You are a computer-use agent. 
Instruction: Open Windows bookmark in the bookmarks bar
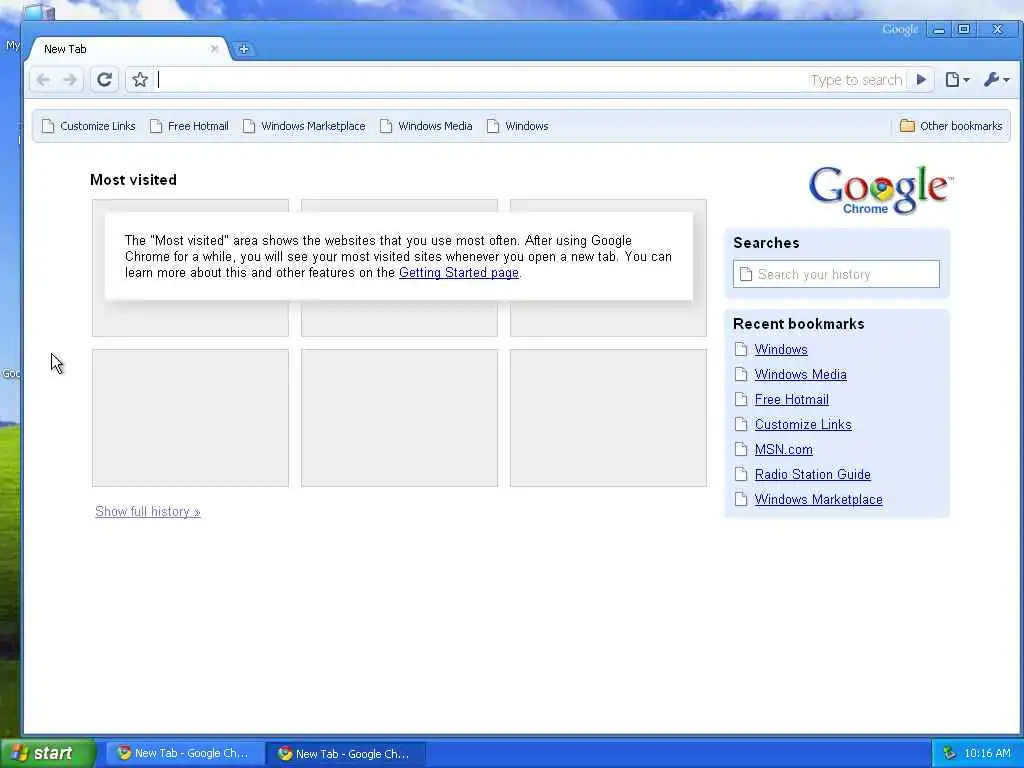point(518,126)
